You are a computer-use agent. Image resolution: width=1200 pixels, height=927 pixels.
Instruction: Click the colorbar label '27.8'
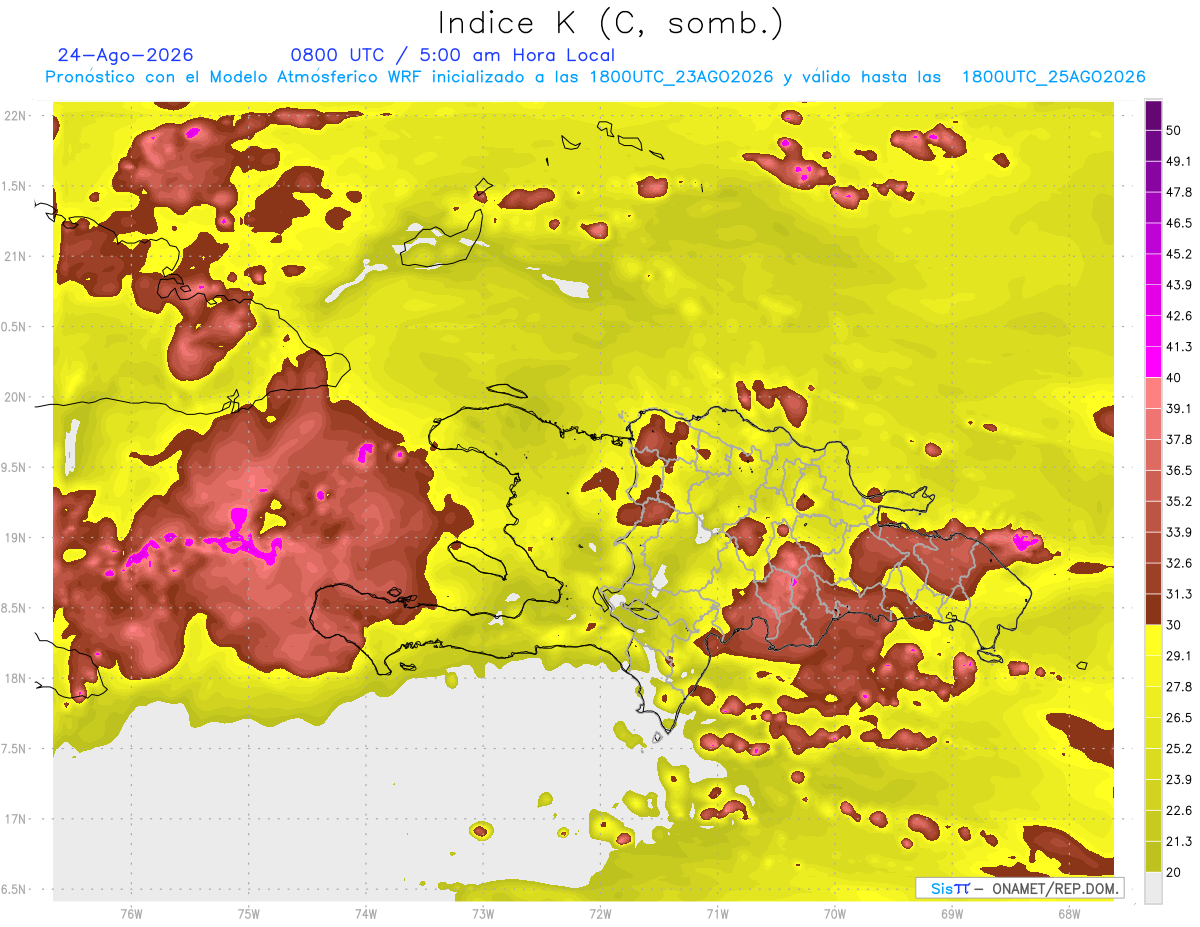(x=1179, y=687)
